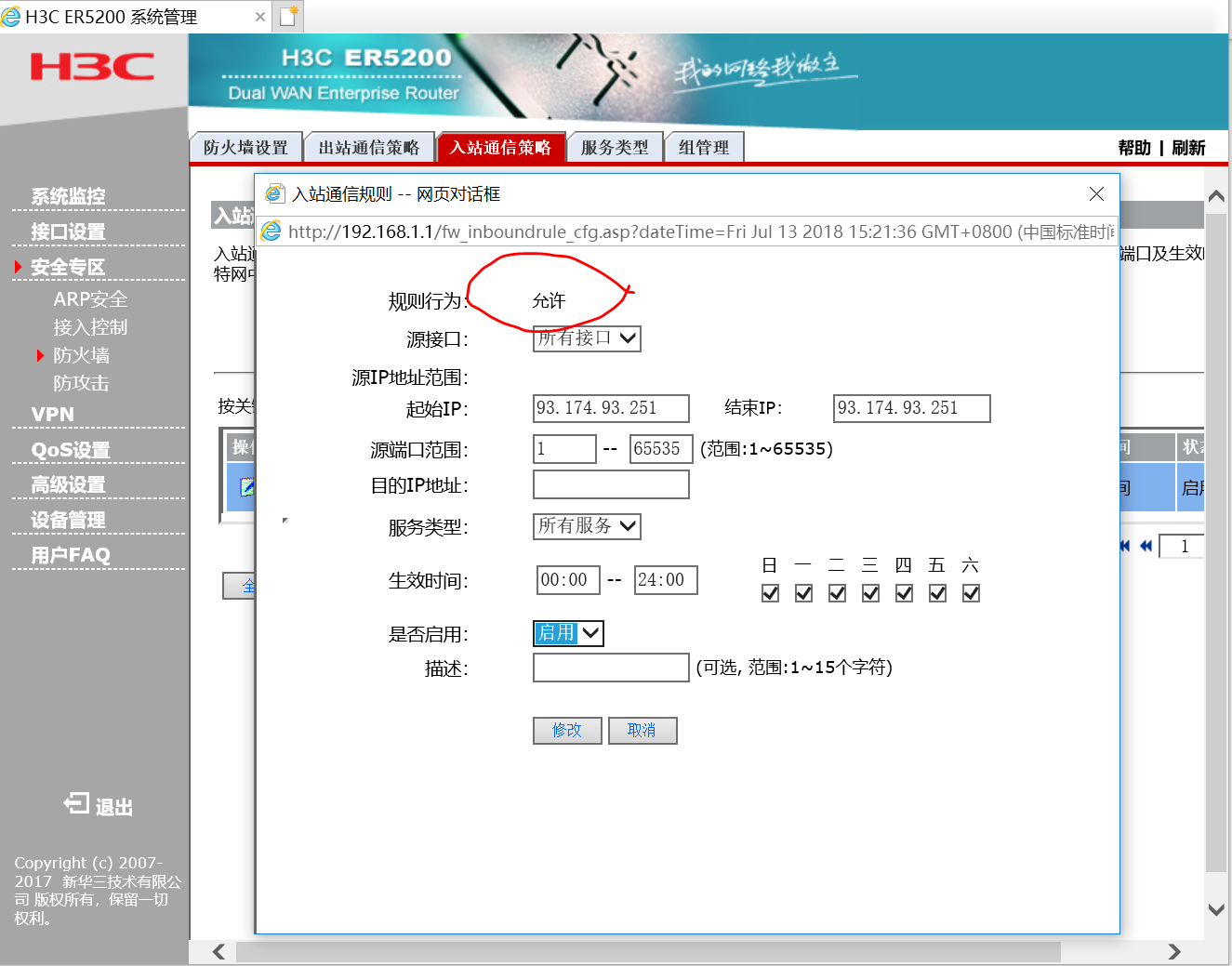This screenshot has height=966, width=1232.
Task: Open 防火墙 in the sidebar
Action: (81, 355)
